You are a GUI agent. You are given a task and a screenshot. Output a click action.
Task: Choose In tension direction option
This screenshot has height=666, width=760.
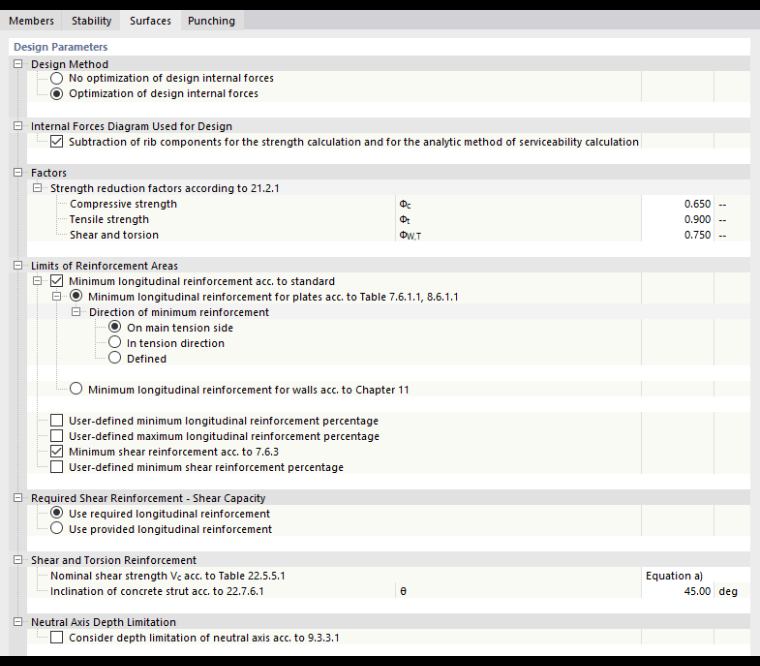click(114, 342)
